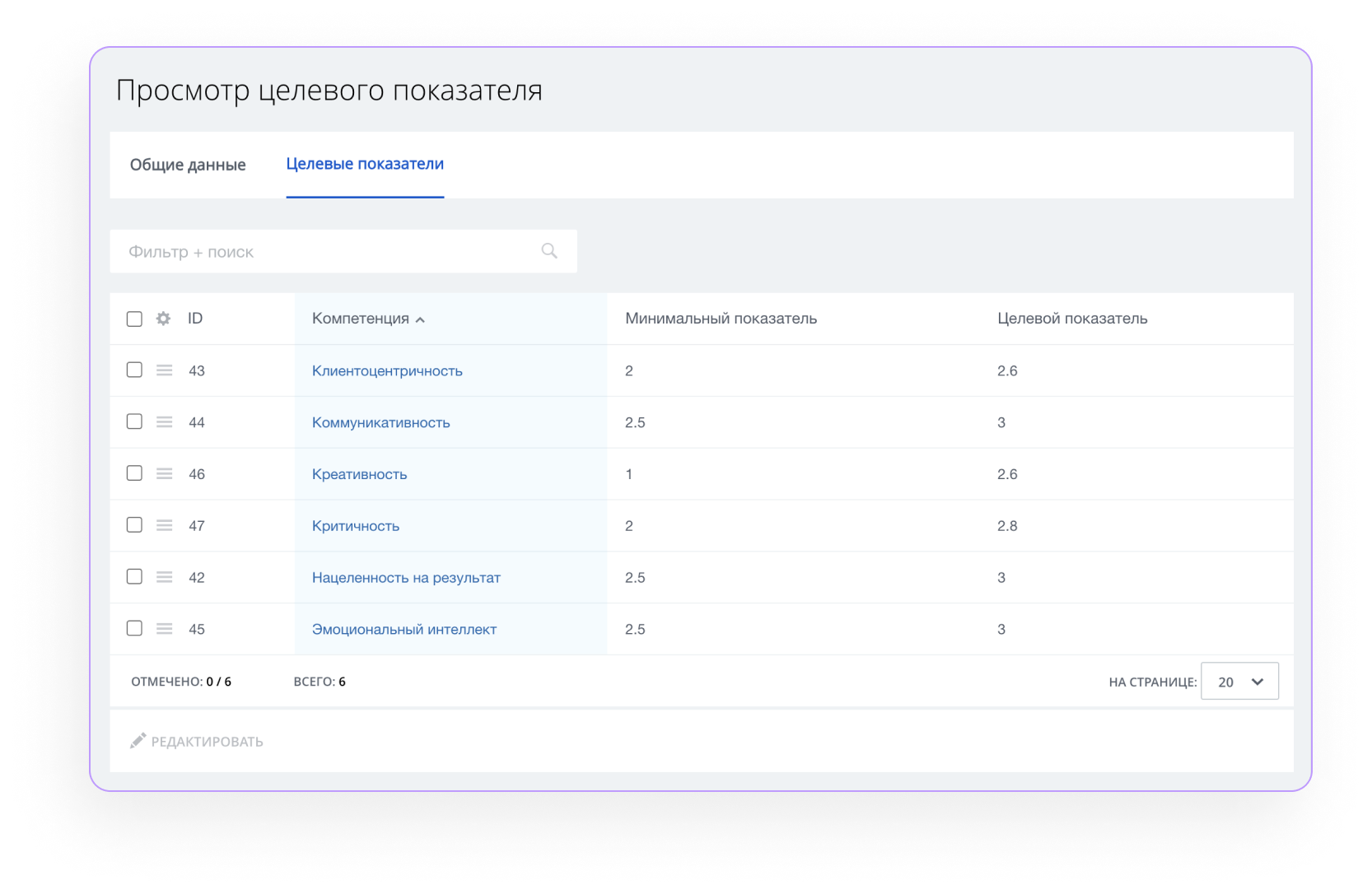Open the row menu for Критичность
1372x894 pixels.
(x=164, y=525)
